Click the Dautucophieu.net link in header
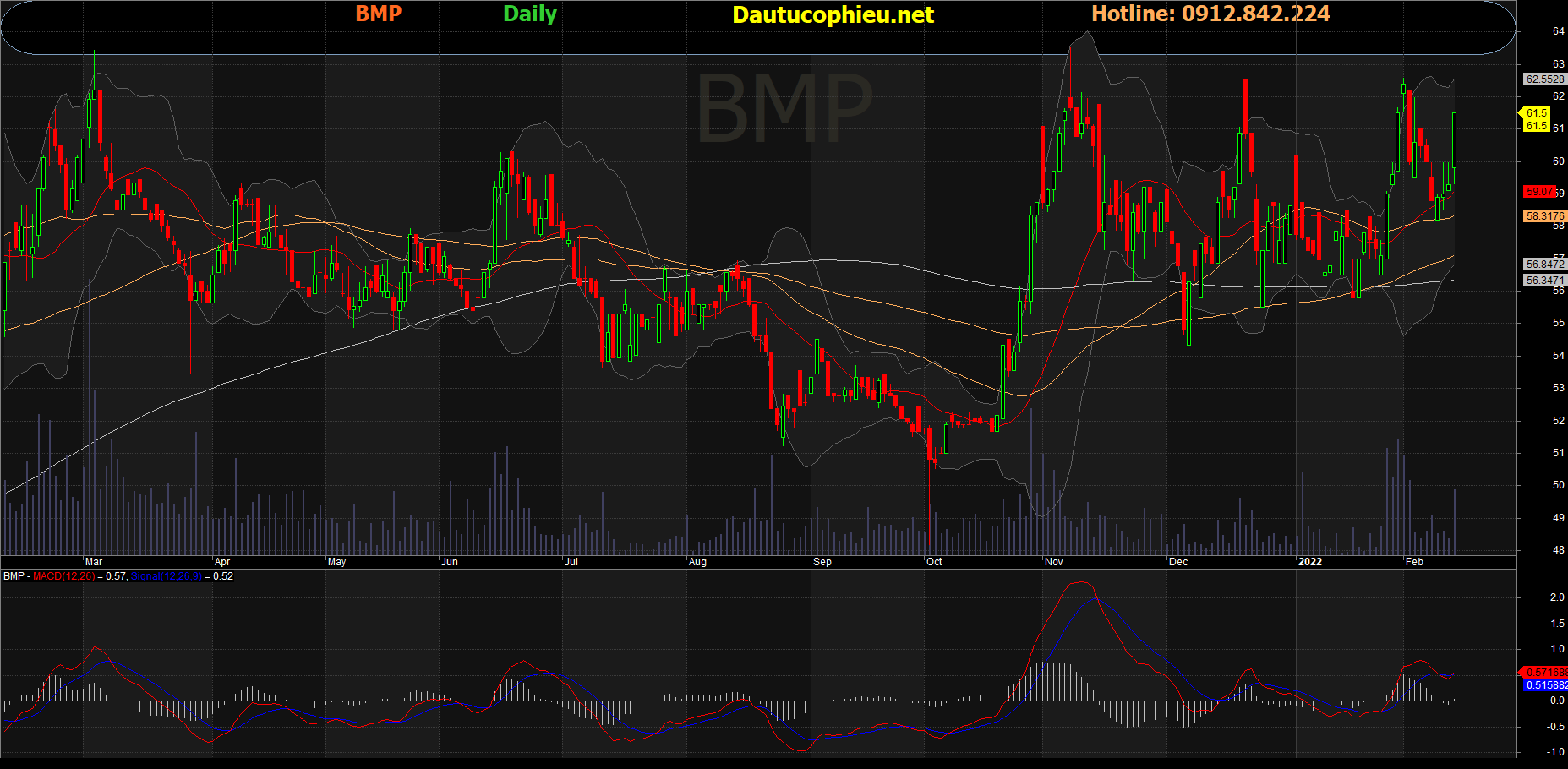 click(833, 15)
